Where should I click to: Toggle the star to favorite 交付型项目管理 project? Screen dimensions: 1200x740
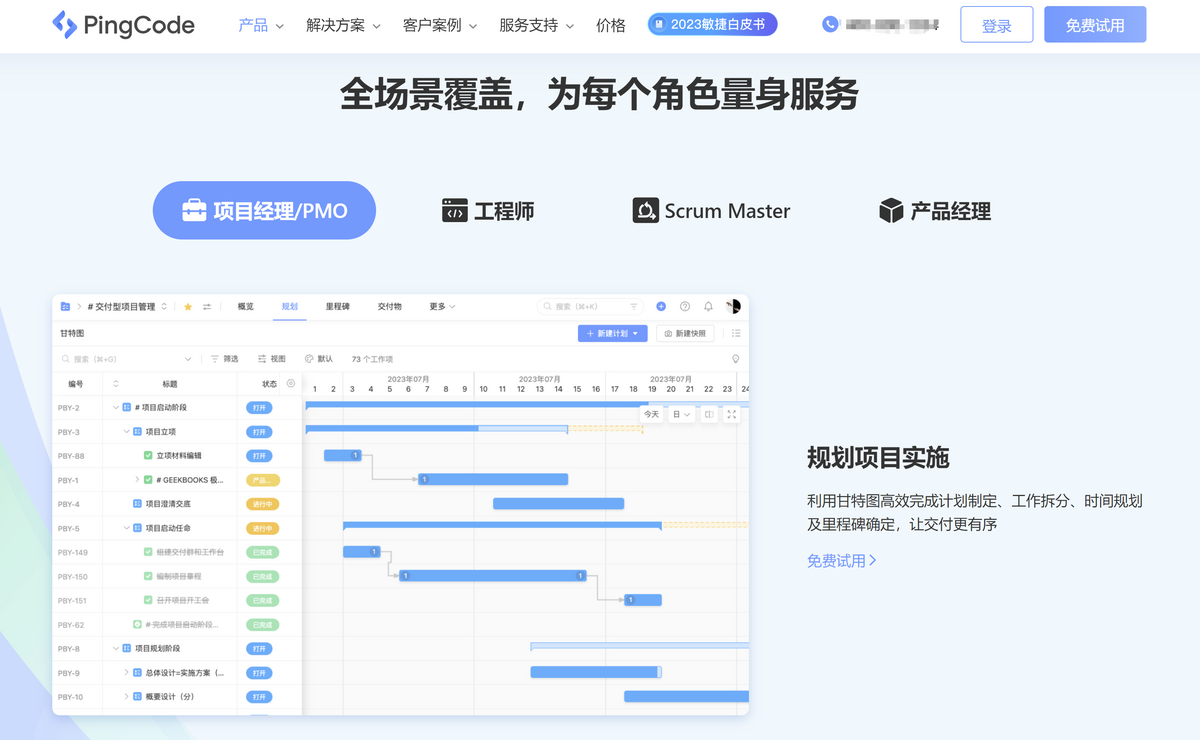click(187, 307)
